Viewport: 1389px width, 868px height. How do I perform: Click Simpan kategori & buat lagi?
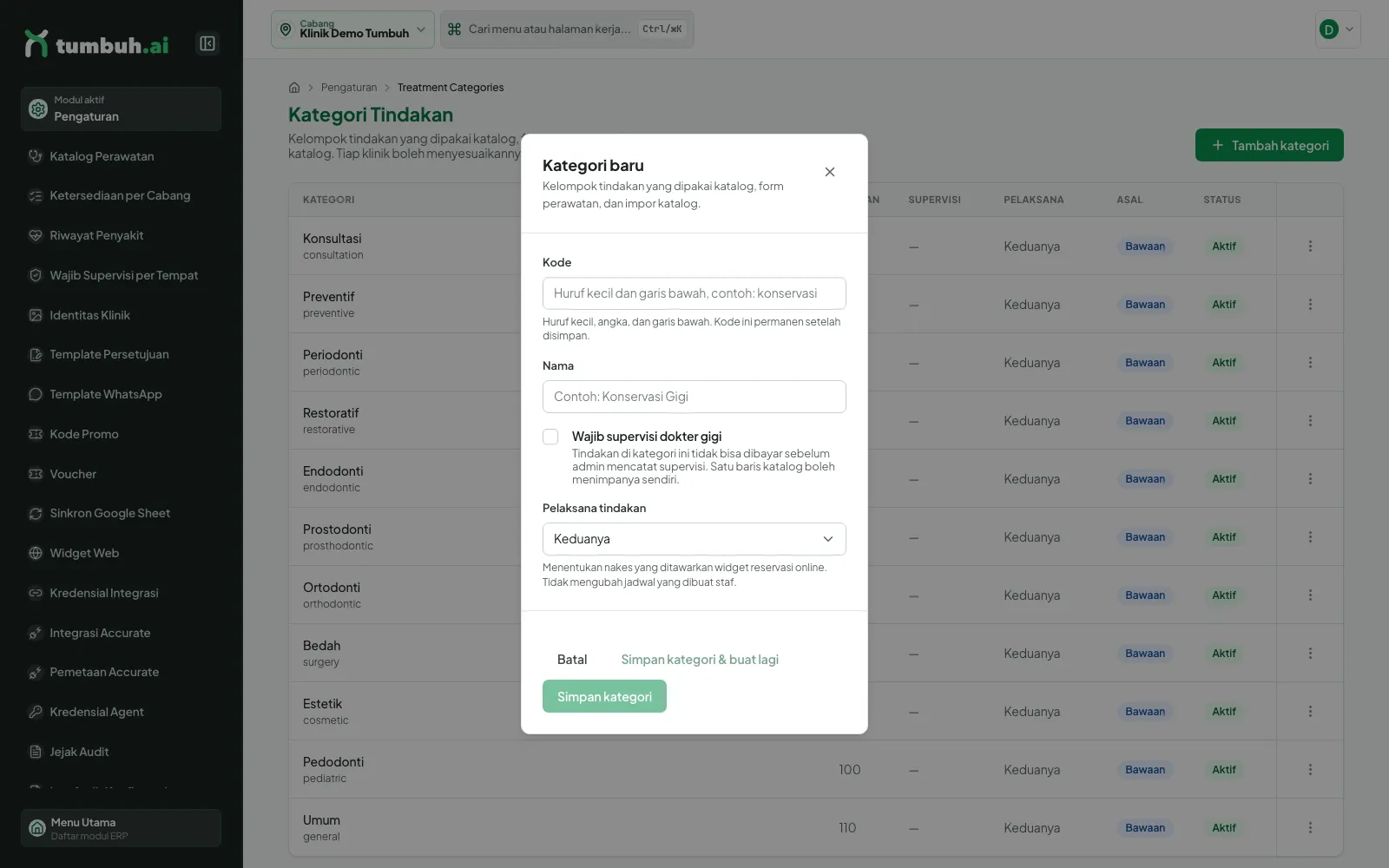point(700,660)
